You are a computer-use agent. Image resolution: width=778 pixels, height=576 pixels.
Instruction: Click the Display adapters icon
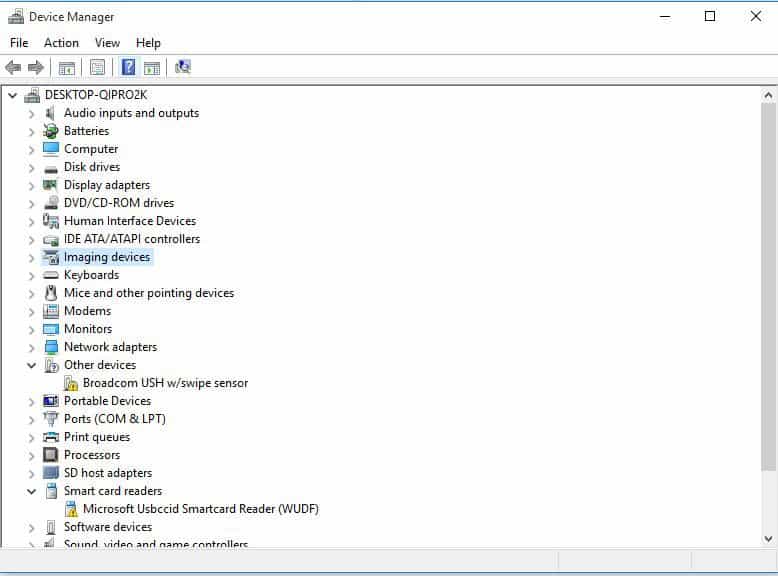(x=50, y=185)
